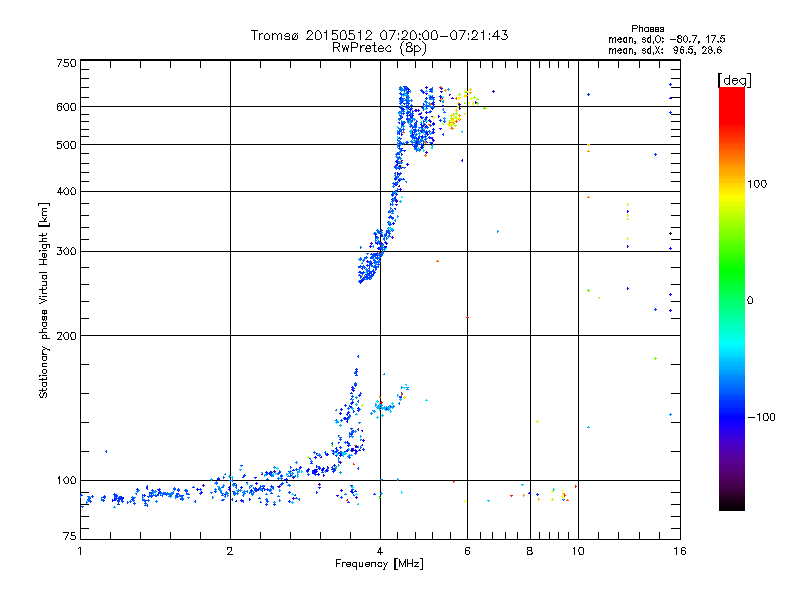Click the y-axis tick label '500'
800x600 pixels.
click(67, 145)
